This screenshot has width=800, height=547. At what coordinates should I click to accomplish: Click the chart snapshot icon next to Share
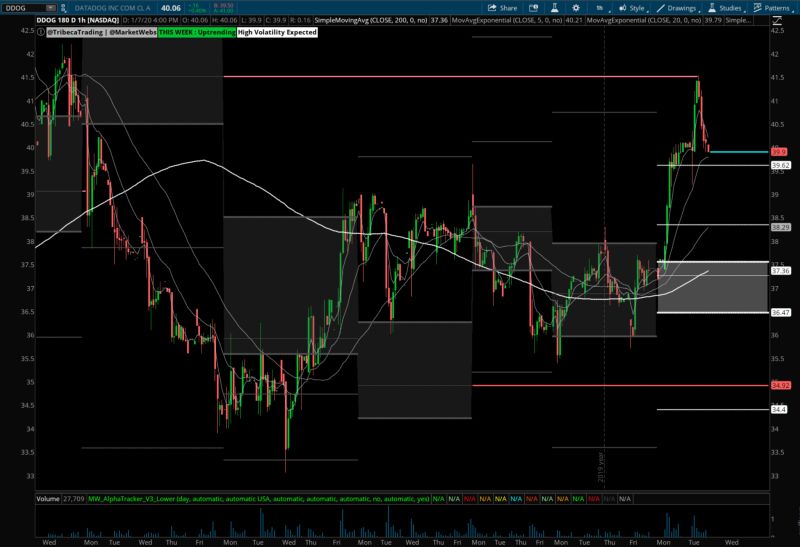click(x=533, y=8)
